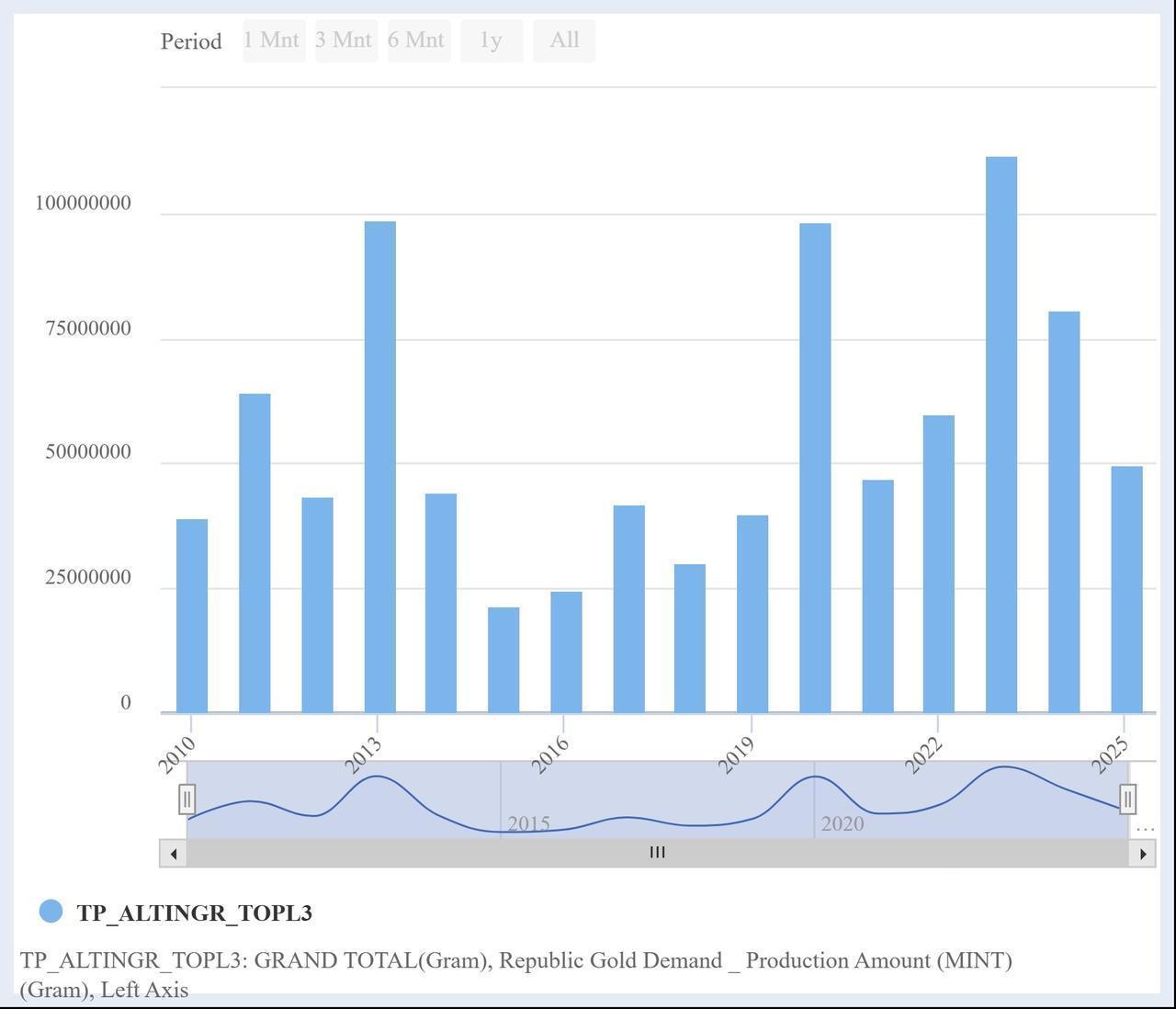
Task: Select the "All" period option
Action: coord(563,40)
